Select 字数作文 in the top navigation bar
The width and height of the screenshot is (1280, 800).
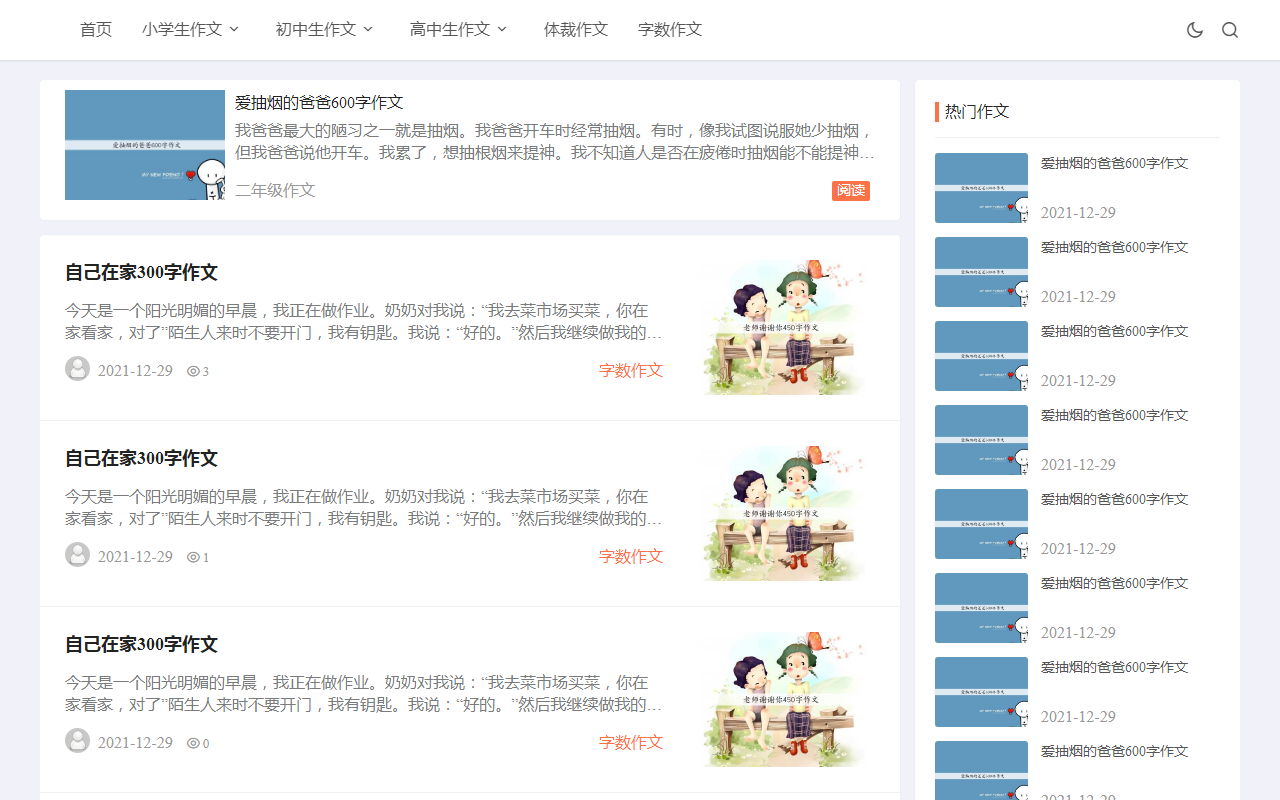[x=670, y=30]
